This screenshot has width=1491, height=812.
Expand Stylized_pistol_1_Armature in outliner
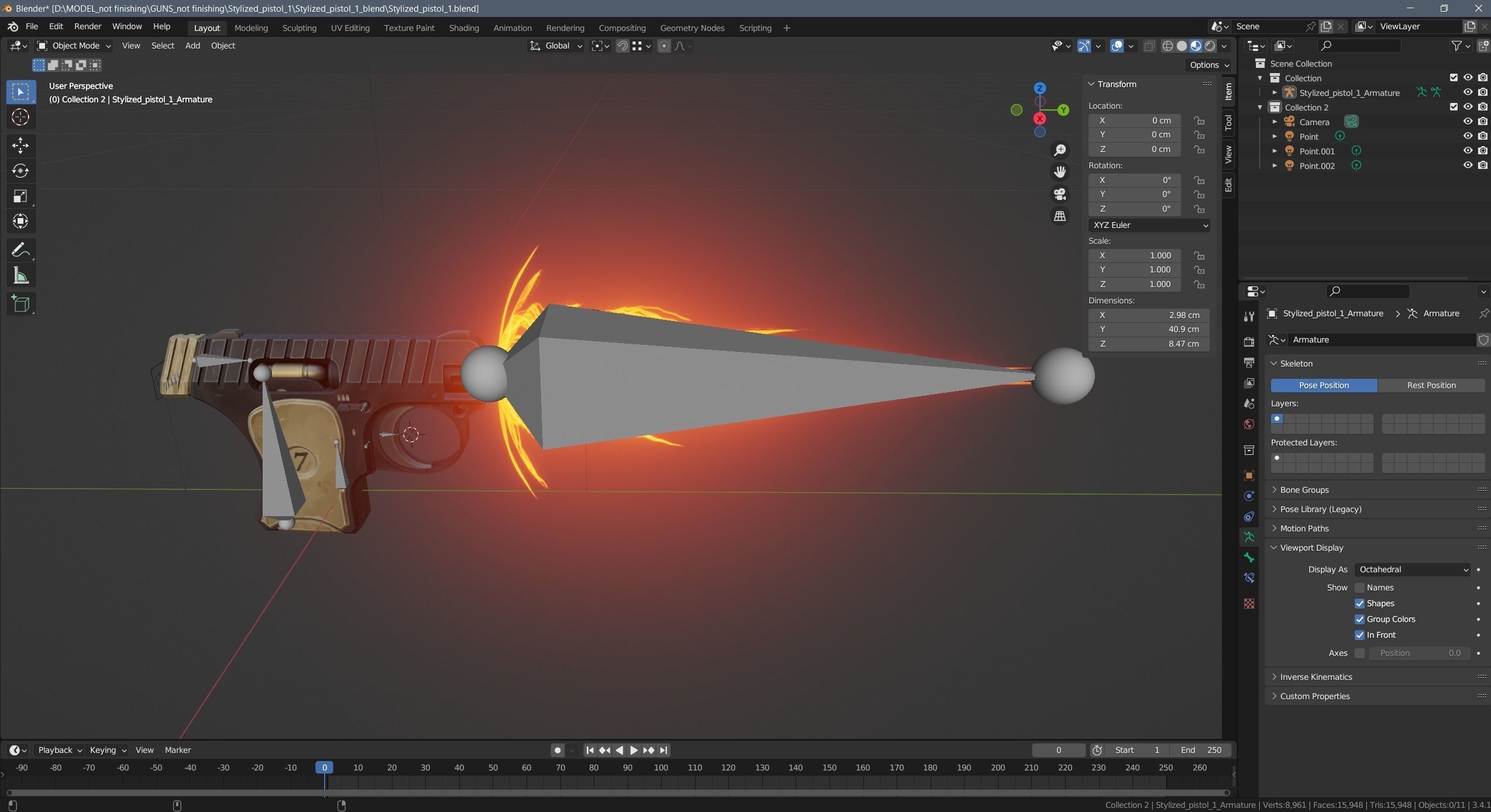[1275, 92]
